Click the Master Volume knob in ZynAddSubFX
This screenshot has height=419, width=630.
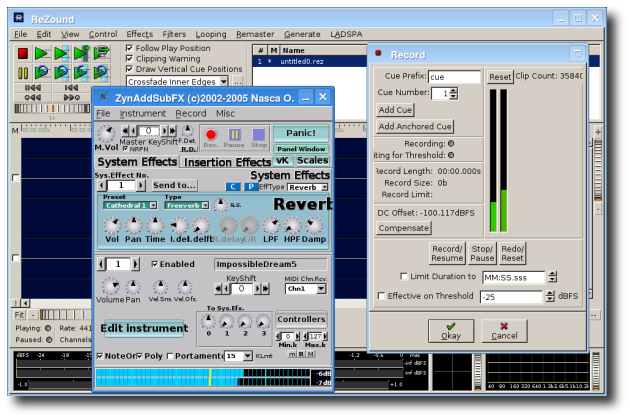coord(105,134)
